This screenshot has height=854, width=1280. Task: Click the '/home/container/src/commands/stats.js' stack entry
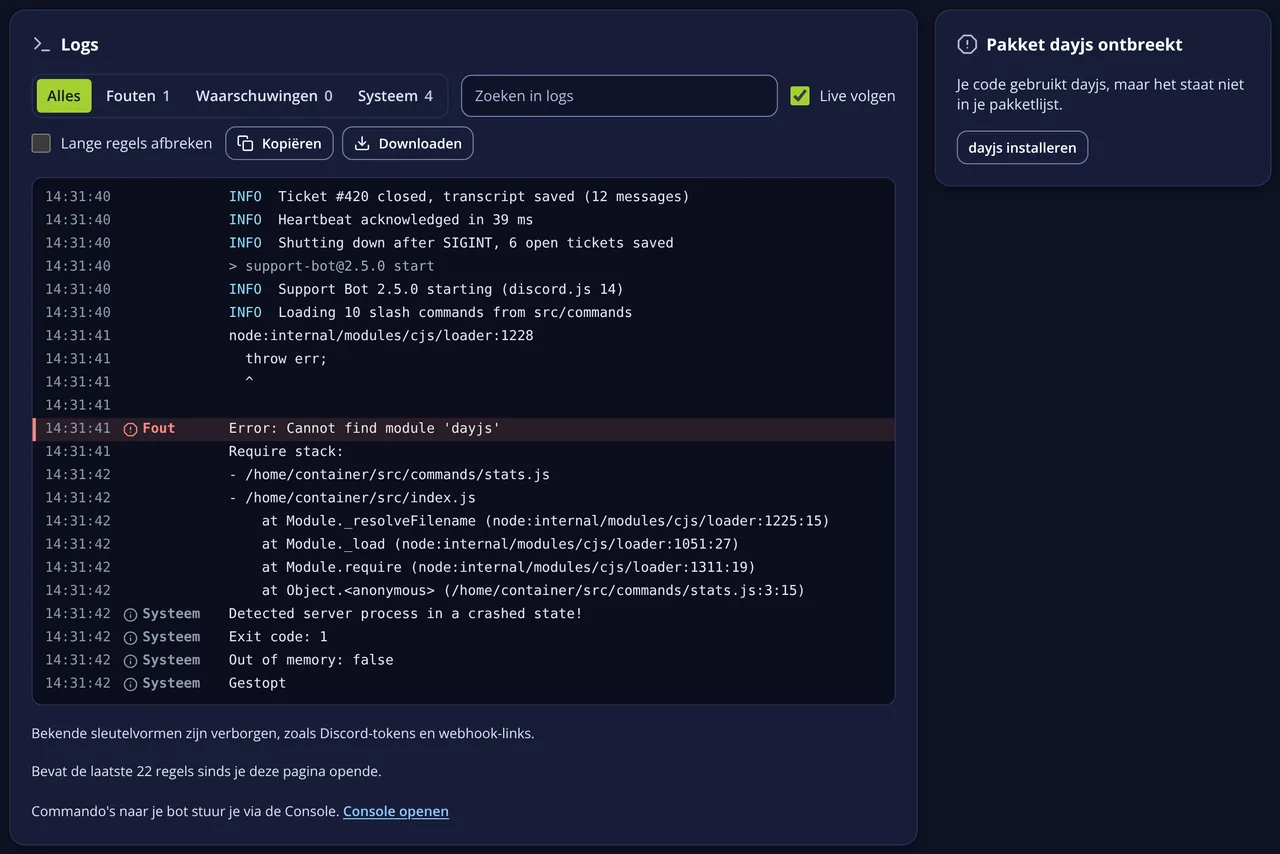click(464, 475)
